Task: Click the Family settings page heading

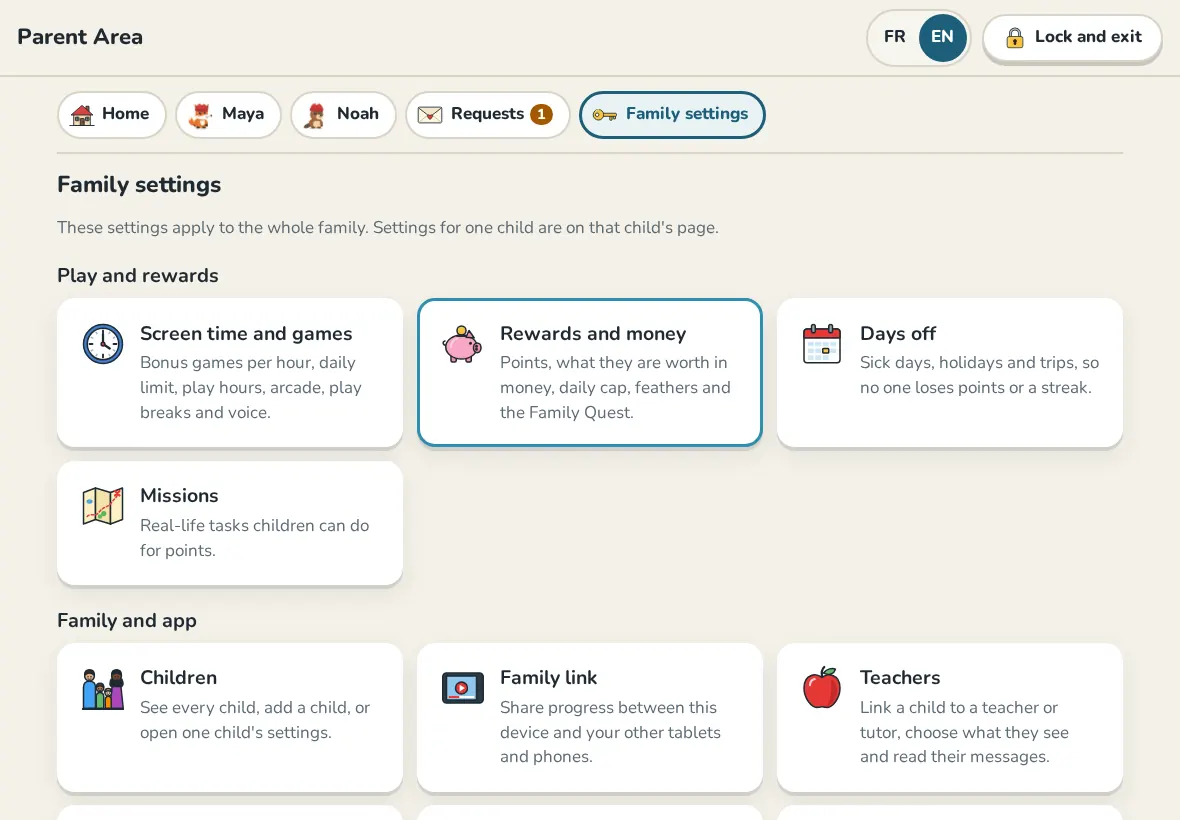Action: [x=139, y=184]
